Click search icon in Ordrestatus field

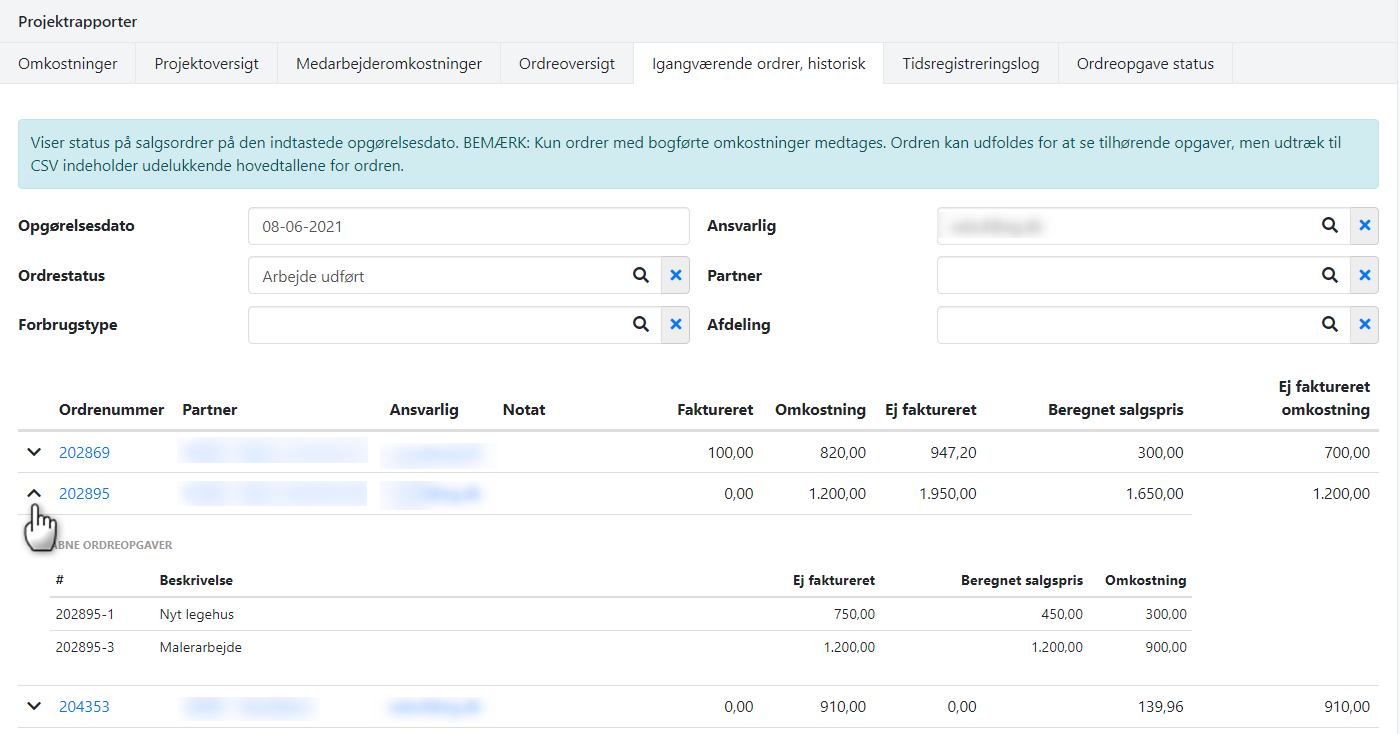click(640, 275)
